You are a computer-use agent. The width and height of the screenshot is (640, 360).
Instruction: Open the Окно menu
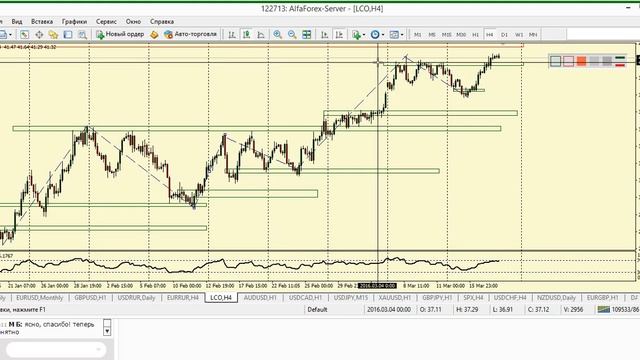133,22
